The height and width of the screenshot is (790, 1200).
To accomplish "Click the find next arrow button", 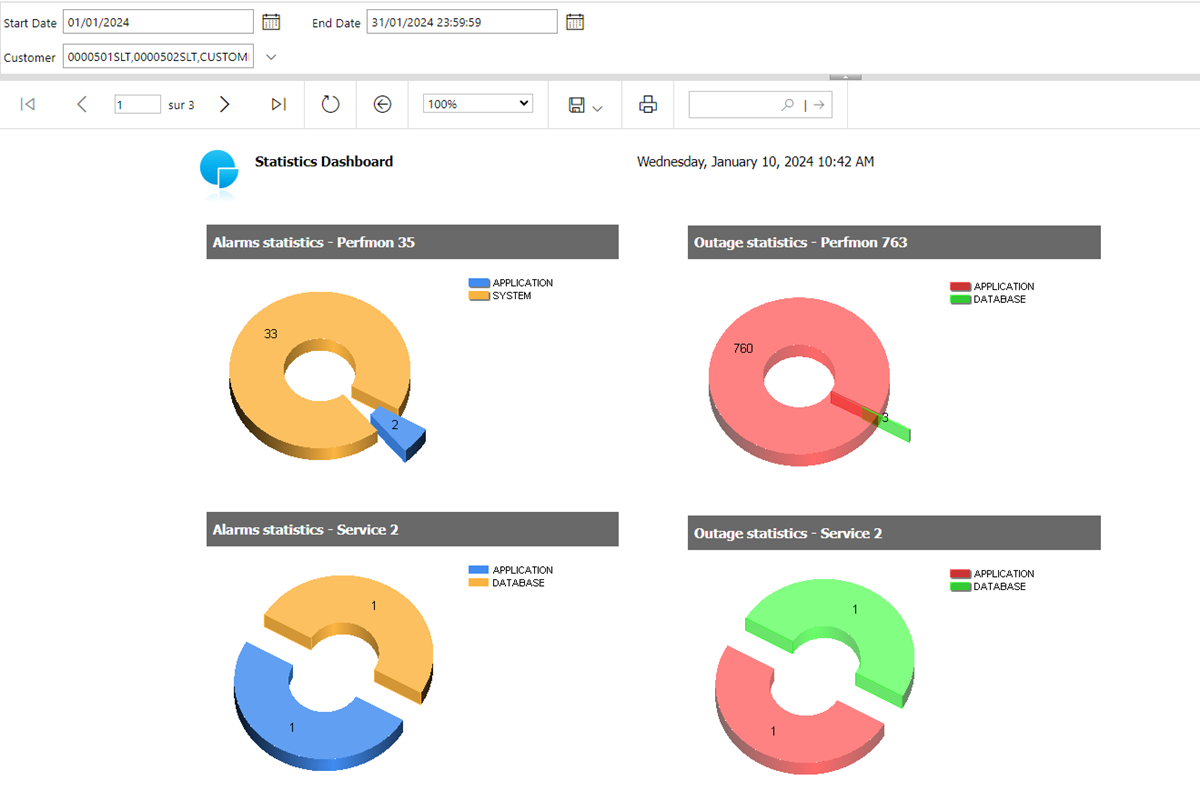I will click(x=818, y=104).
